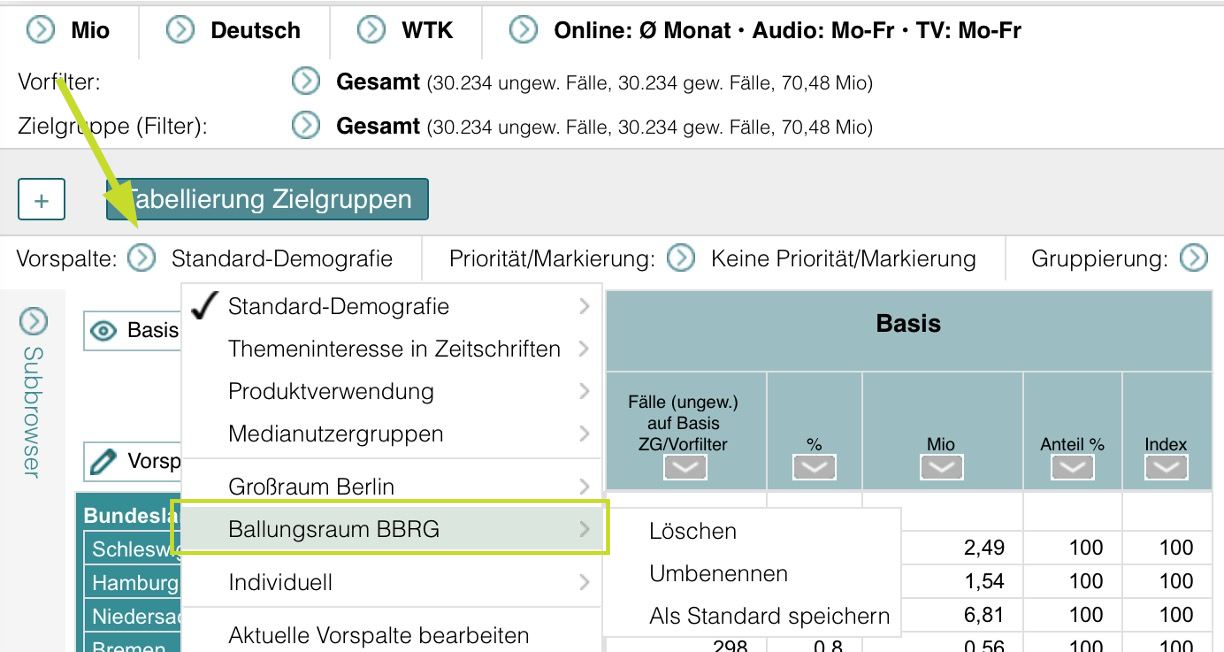Open the Vorfilter Gesamt selector icon
This screenshot has width=1224, height=652.
click(x=306, y=82)
